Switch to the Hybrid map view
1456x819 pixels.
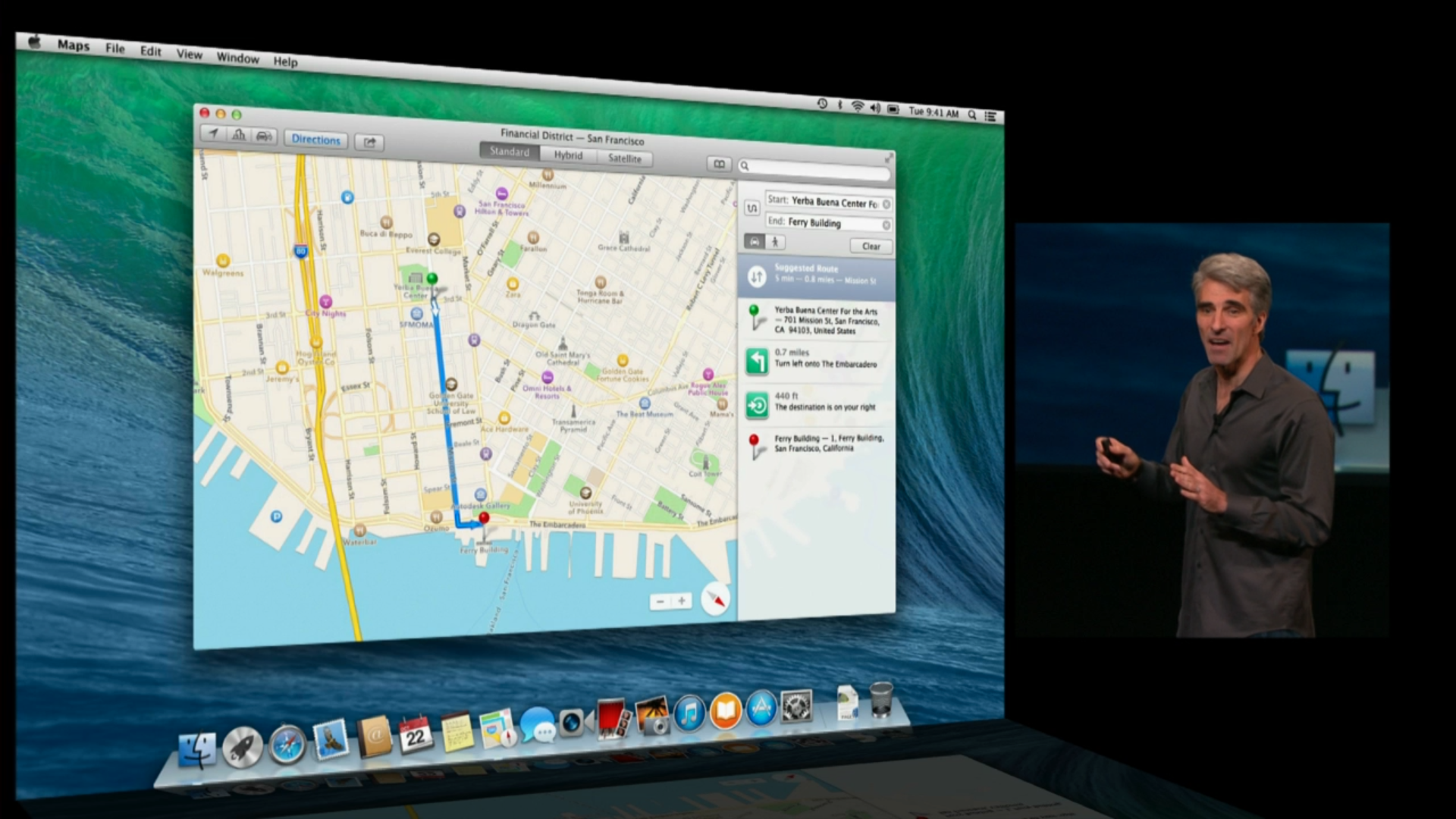pyautogui.click(x=568, y=155)
